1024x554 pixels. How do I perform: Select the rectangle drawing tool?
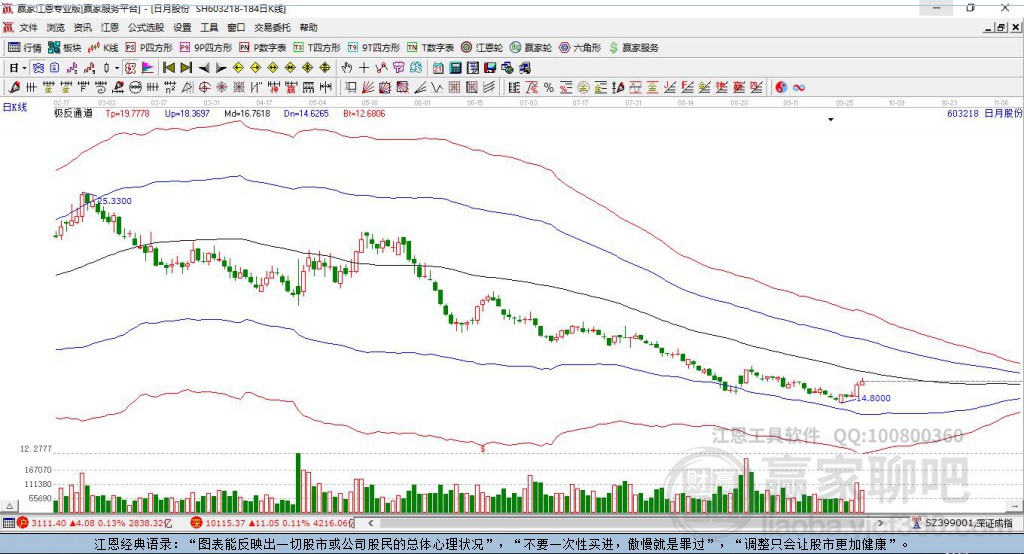click(x=351, y=87)
